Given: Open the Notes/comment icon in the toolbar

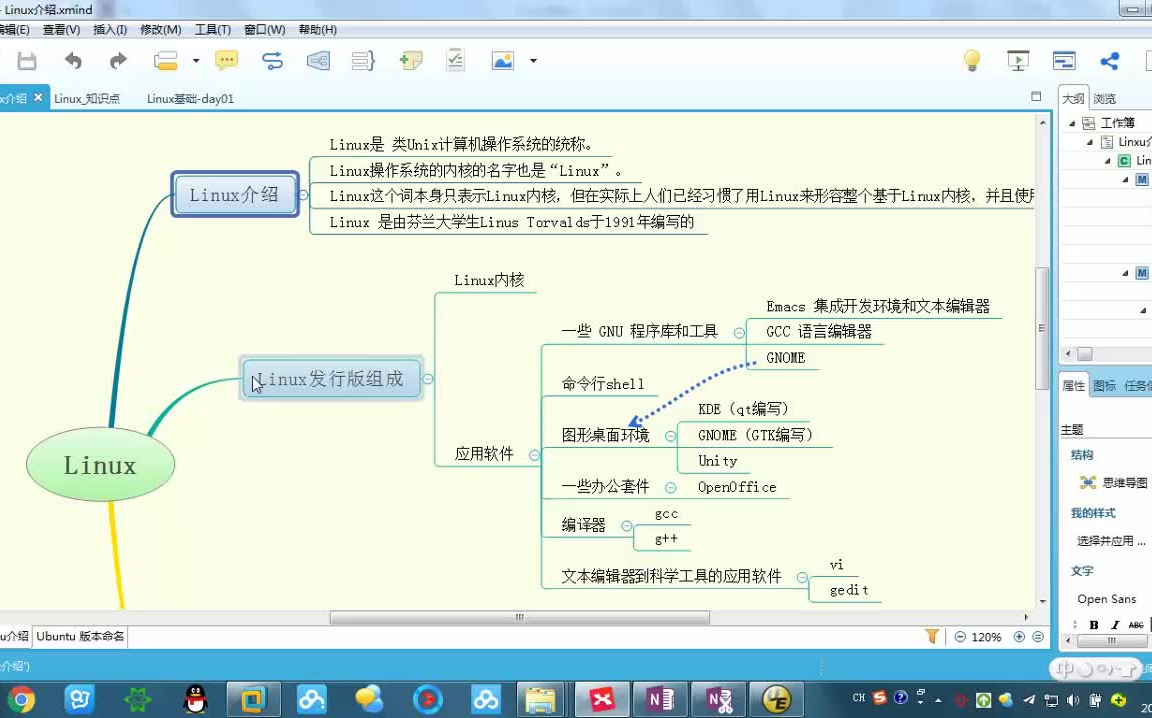Looking at the screenshot, I should click(227, 60).
